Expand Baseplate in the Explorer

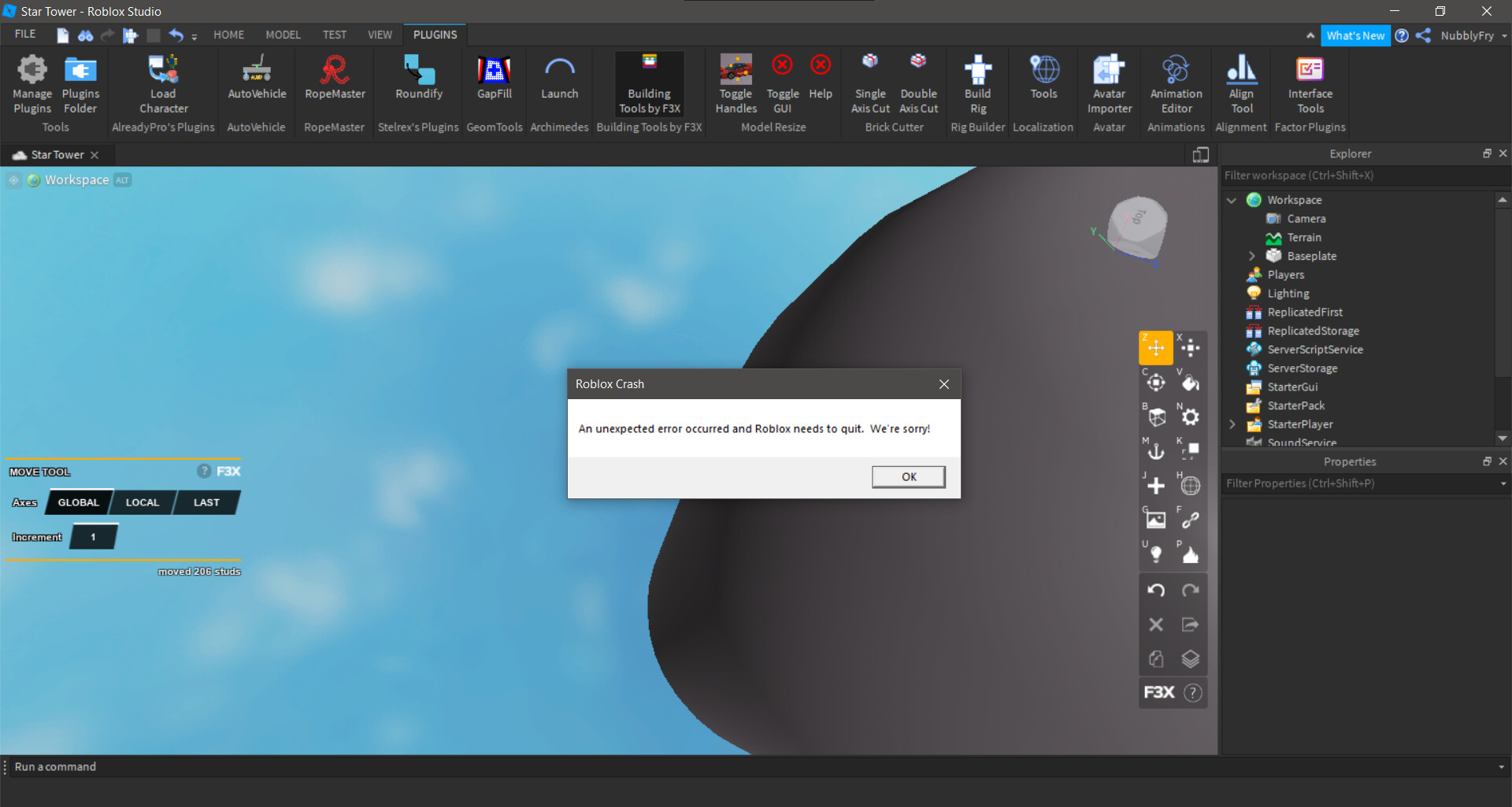tap(1251, 256)
